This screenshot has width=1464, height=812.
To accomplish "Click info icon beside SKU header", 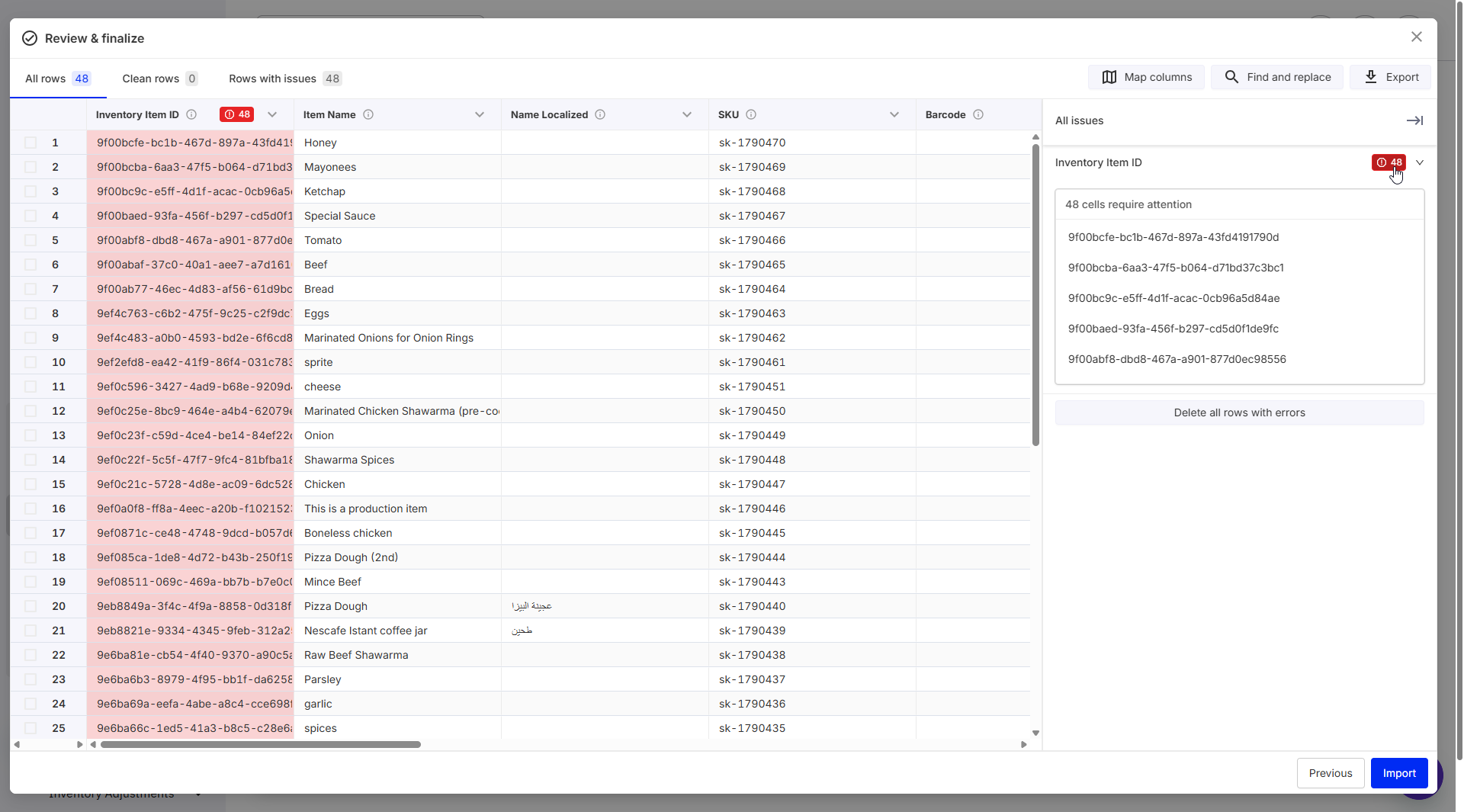I will coord(751,114).
